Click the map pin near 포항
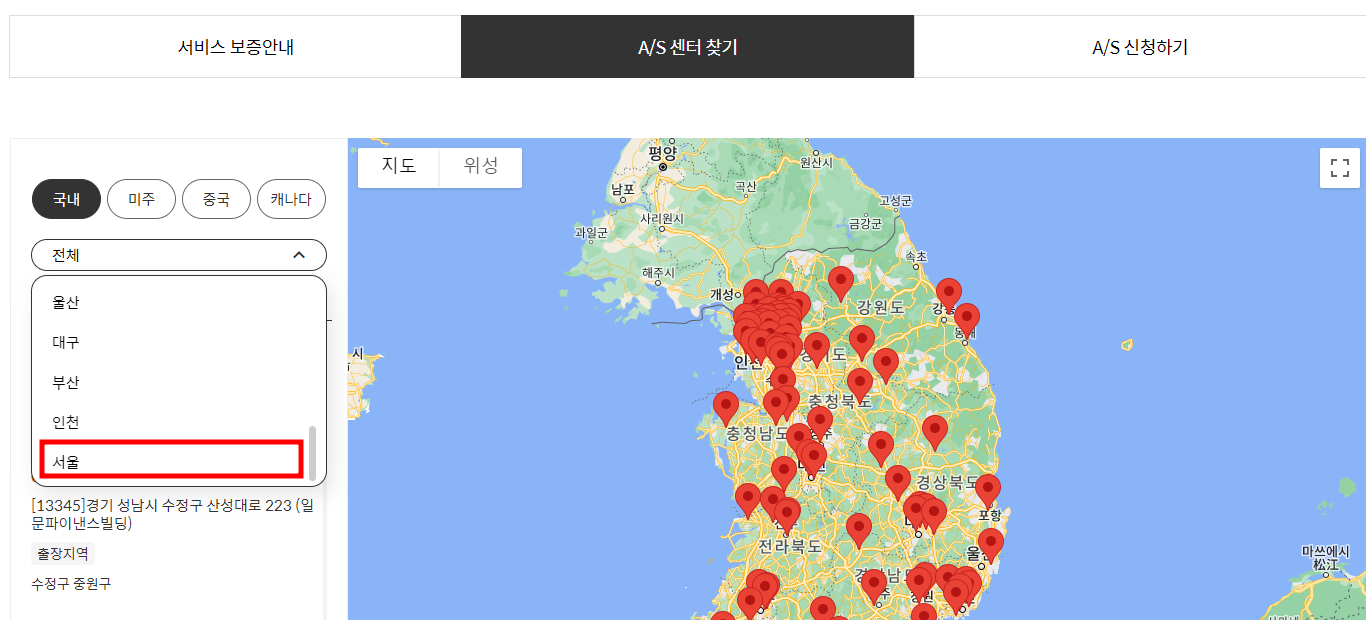Viewport: 1366px width, 620px height. tap(988, 491)
